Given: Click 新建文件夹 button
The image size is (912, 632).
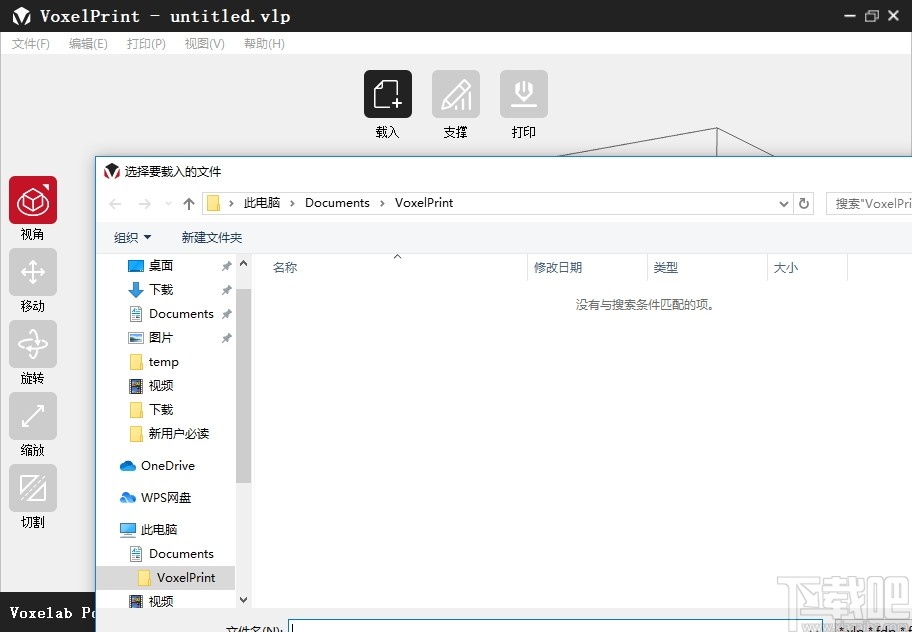Looking at the screenshot, I should 212,237.
